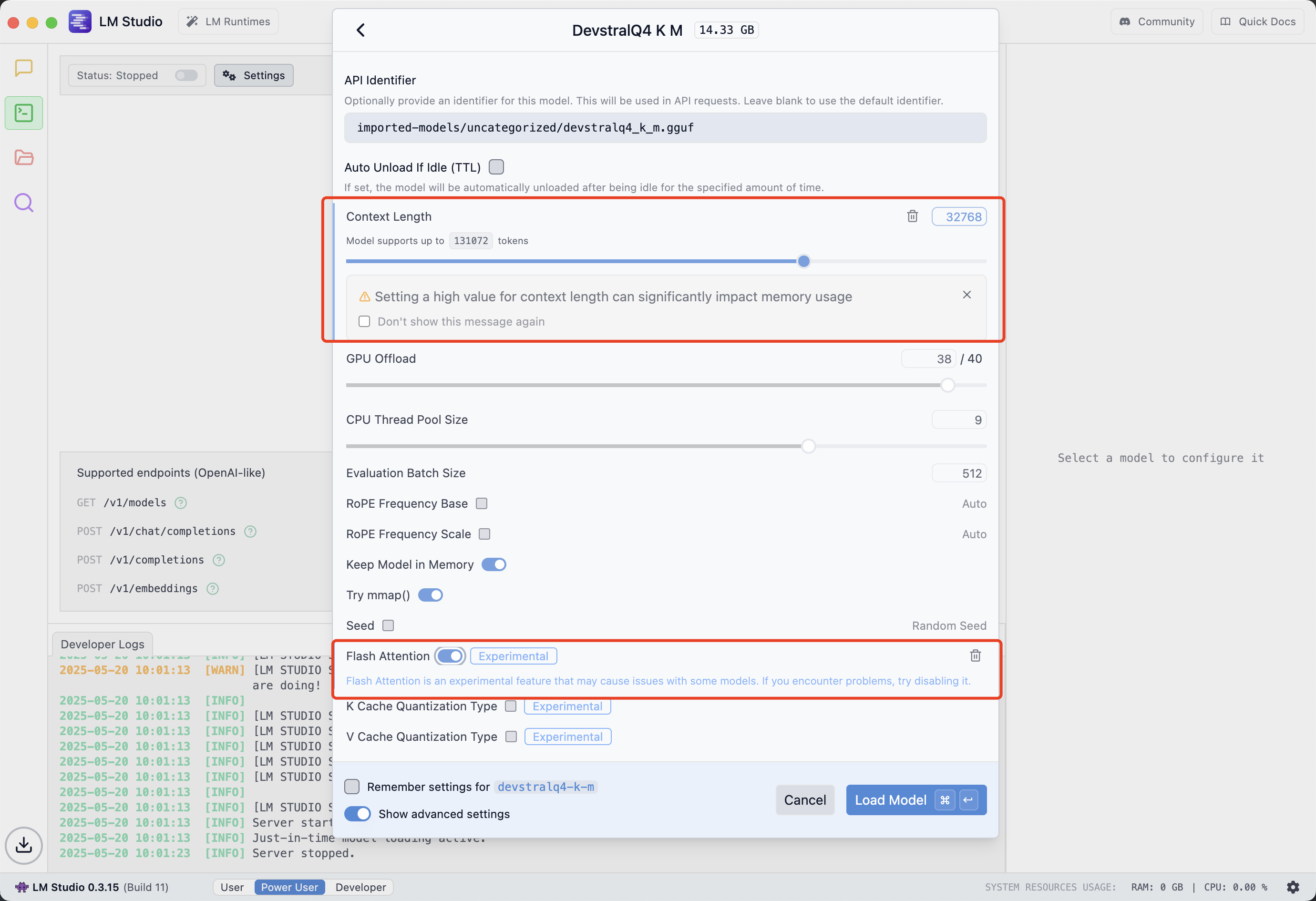Enable RoPE Frequency Base checkbox

(481, 503)
